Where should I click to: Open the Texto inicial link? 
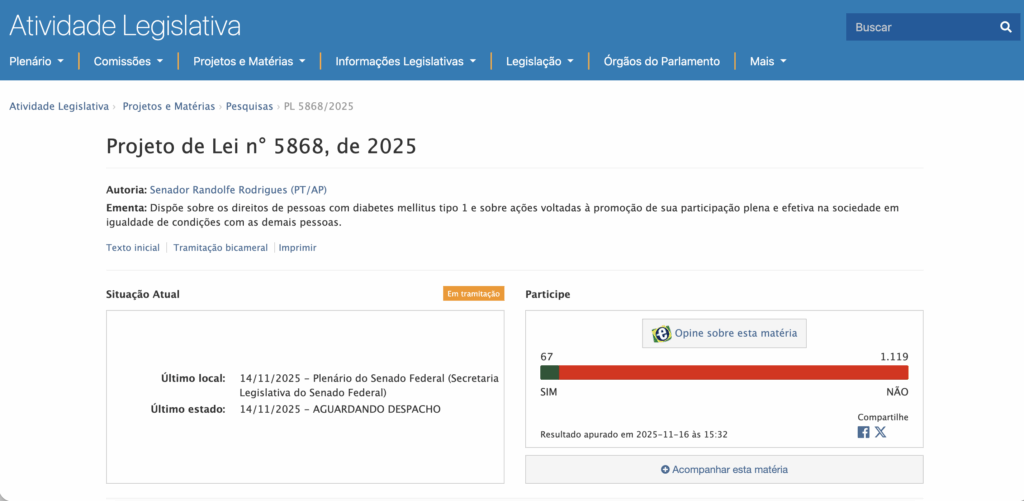[x=133, y=247]
